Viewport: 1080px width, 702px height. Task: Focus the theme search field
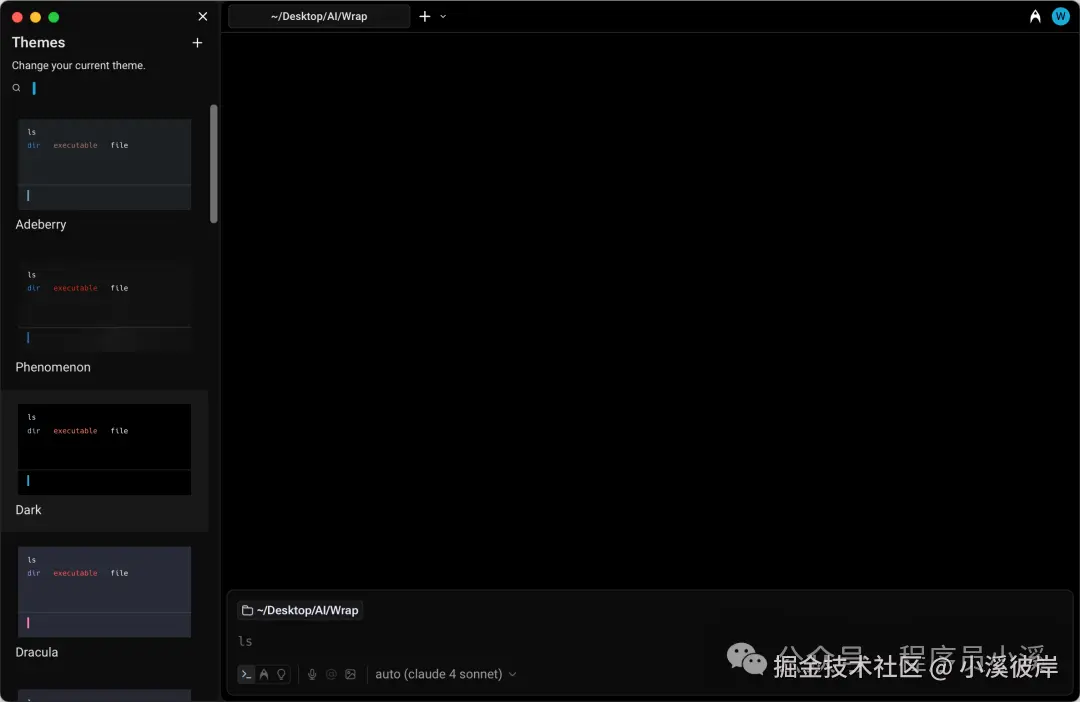tap(114, 88)
